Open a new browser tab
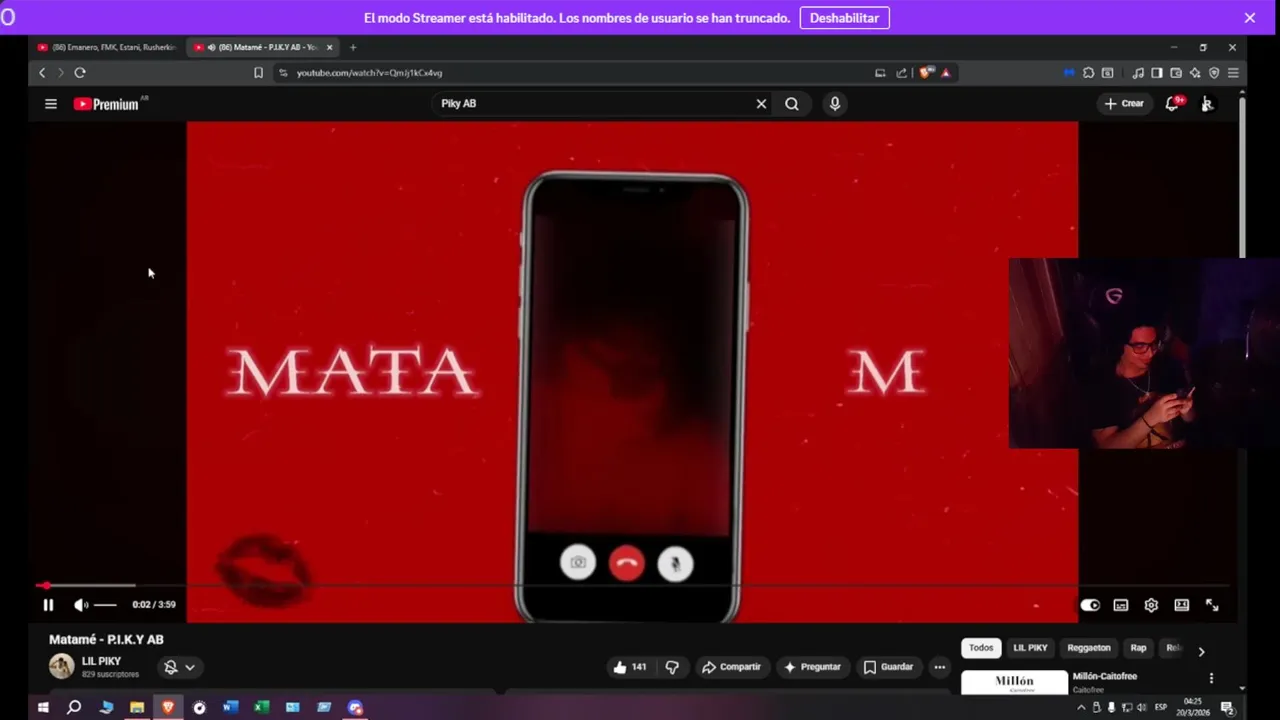The width and height of the screenshot is (1280, 720). 353,47
